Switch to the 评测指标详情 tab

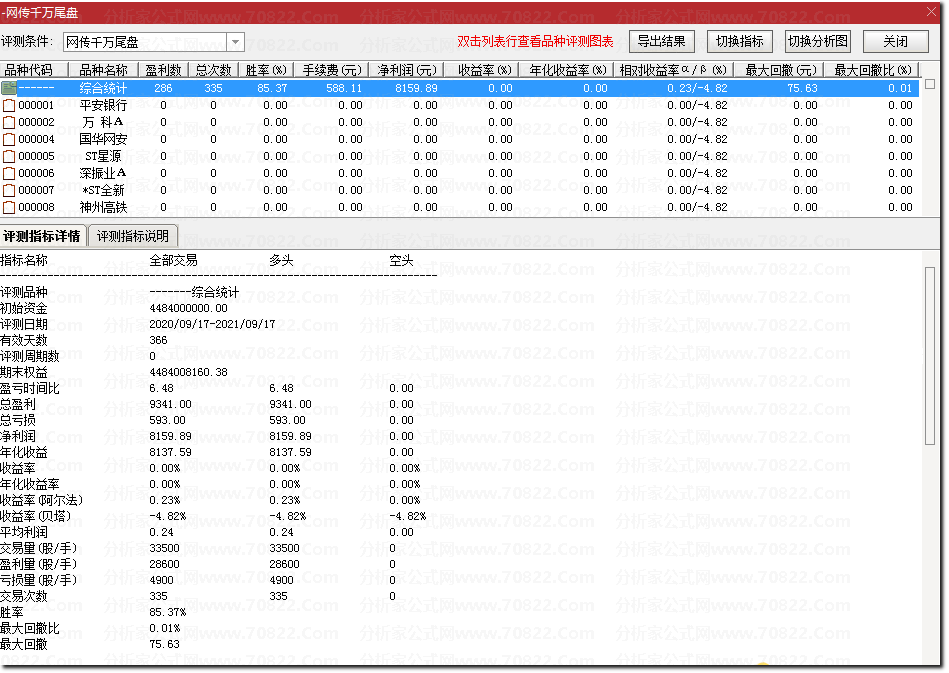pyautogui.click(x=42, y=236)
